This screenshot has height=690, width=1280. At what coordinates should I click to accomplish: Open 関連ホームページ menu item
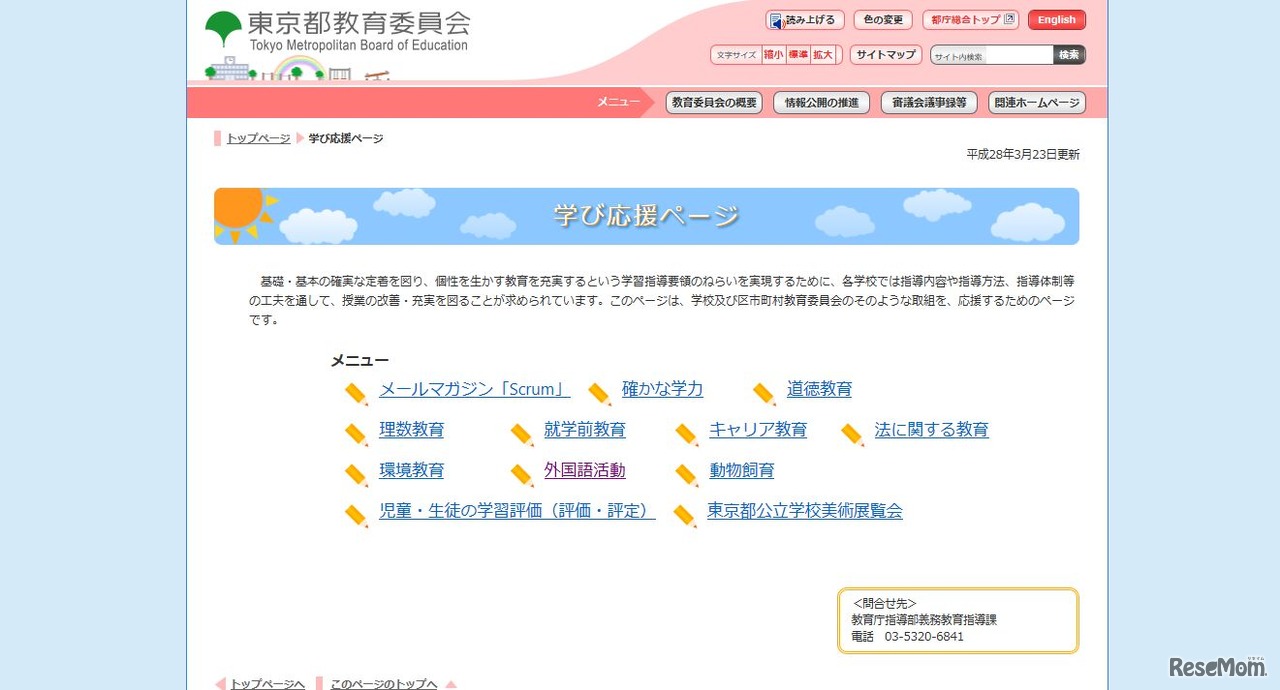pyautogui.click(x=1037, y=102)
